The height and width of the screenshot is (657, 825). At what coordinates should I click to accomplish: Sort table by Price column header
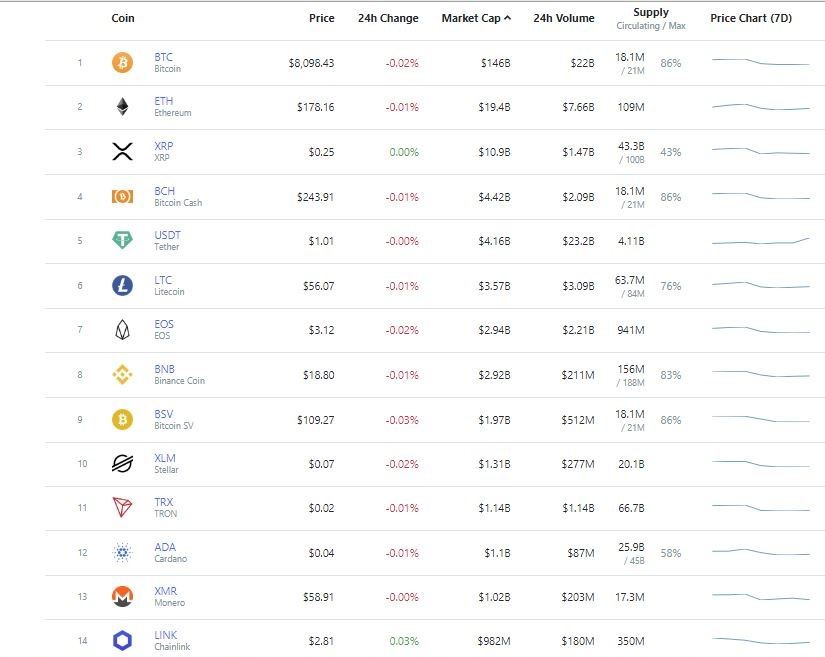(321, 18)
